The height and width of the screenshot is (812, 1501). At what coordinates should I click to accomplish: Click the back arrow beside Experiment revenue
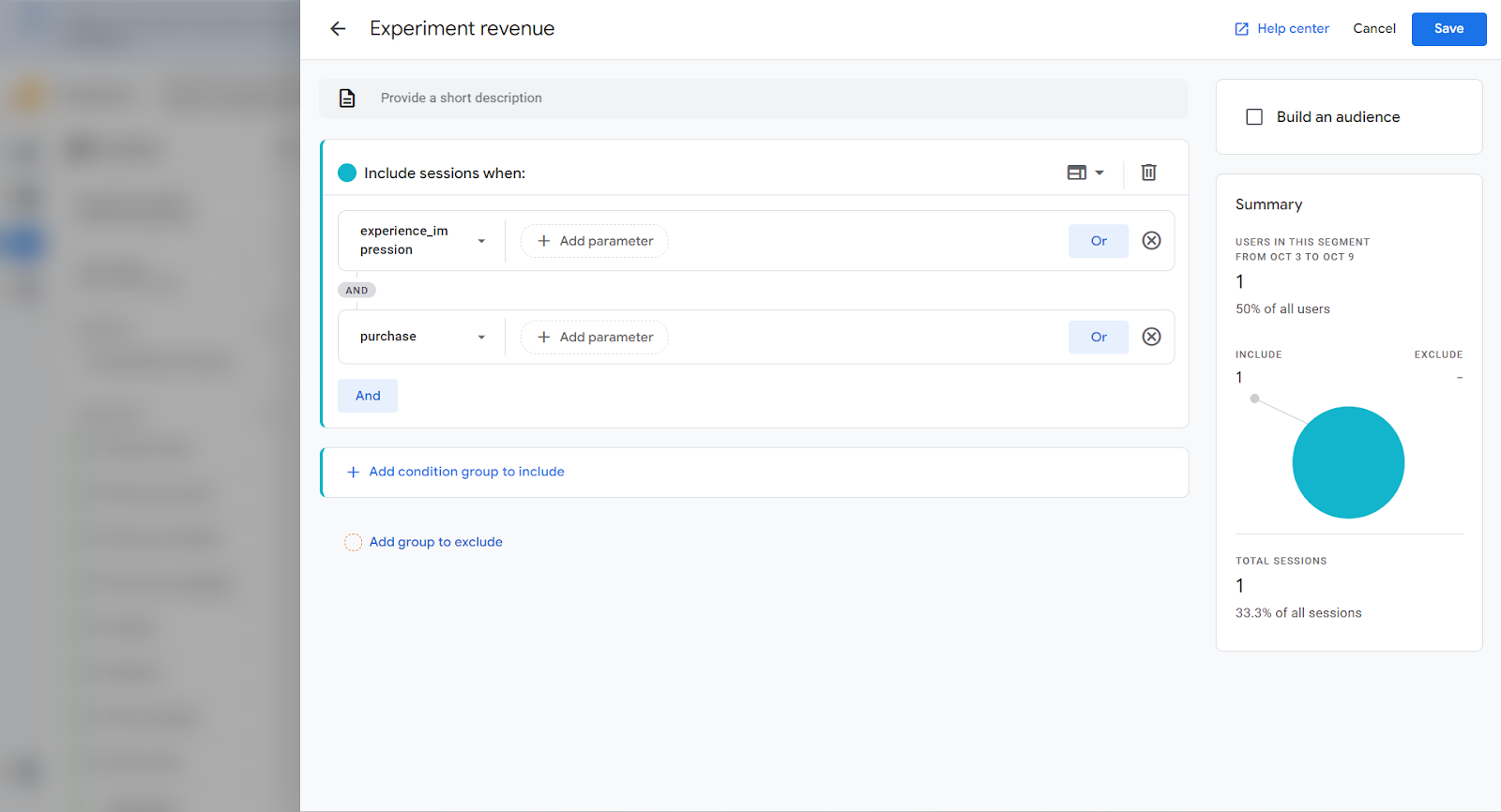click(x=338, y=29)
